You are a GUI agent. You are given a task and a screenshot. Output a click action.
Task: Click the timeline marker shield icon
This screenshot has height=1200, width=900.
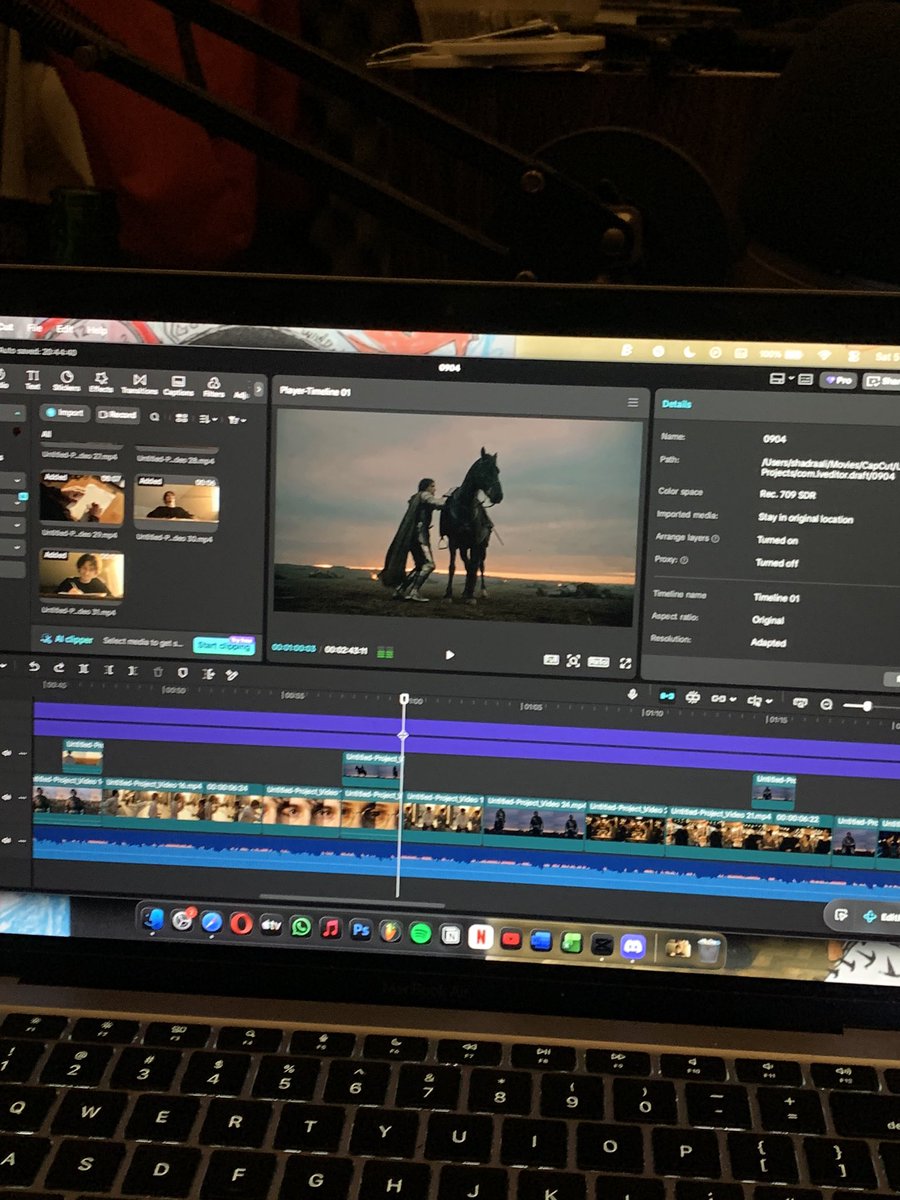pyautogui.click(x=182, y=673)
